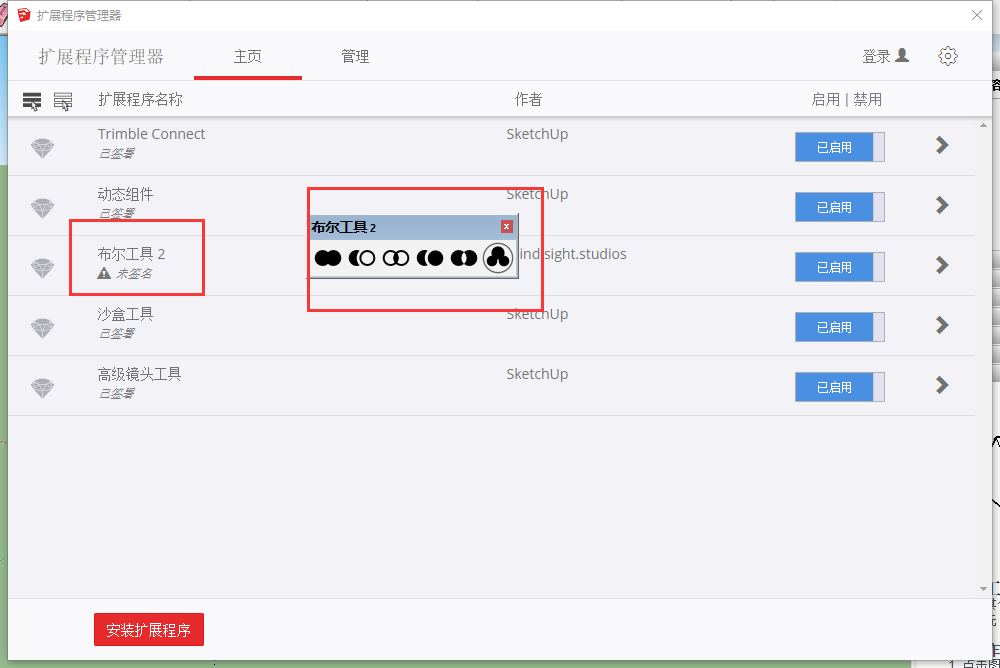Select the Trimble Connect extension name
The width and height of the screenshot is (1000, 668).
click(151, 134)
